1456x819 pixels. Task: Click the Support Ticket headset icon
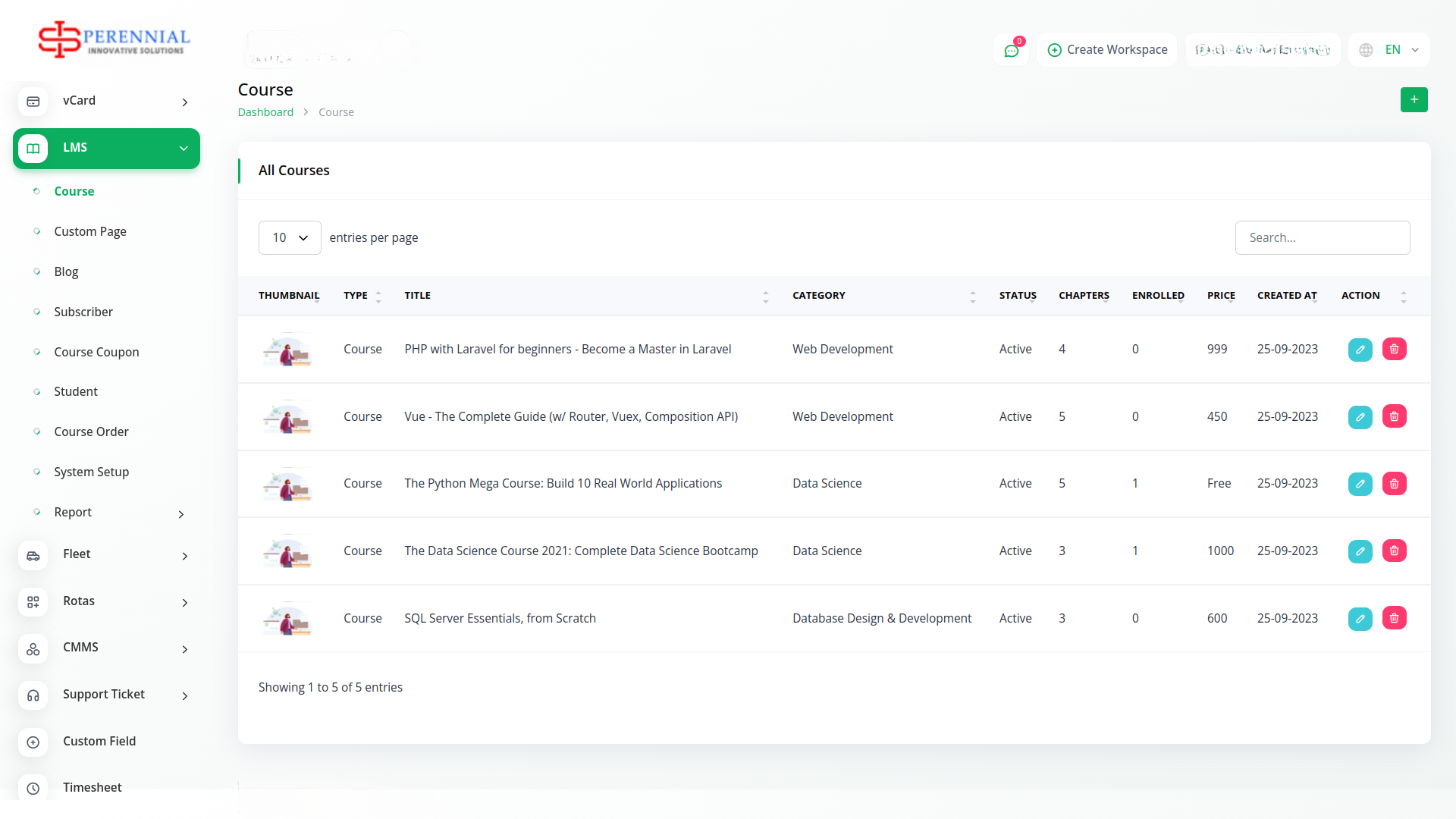[33, 695]
